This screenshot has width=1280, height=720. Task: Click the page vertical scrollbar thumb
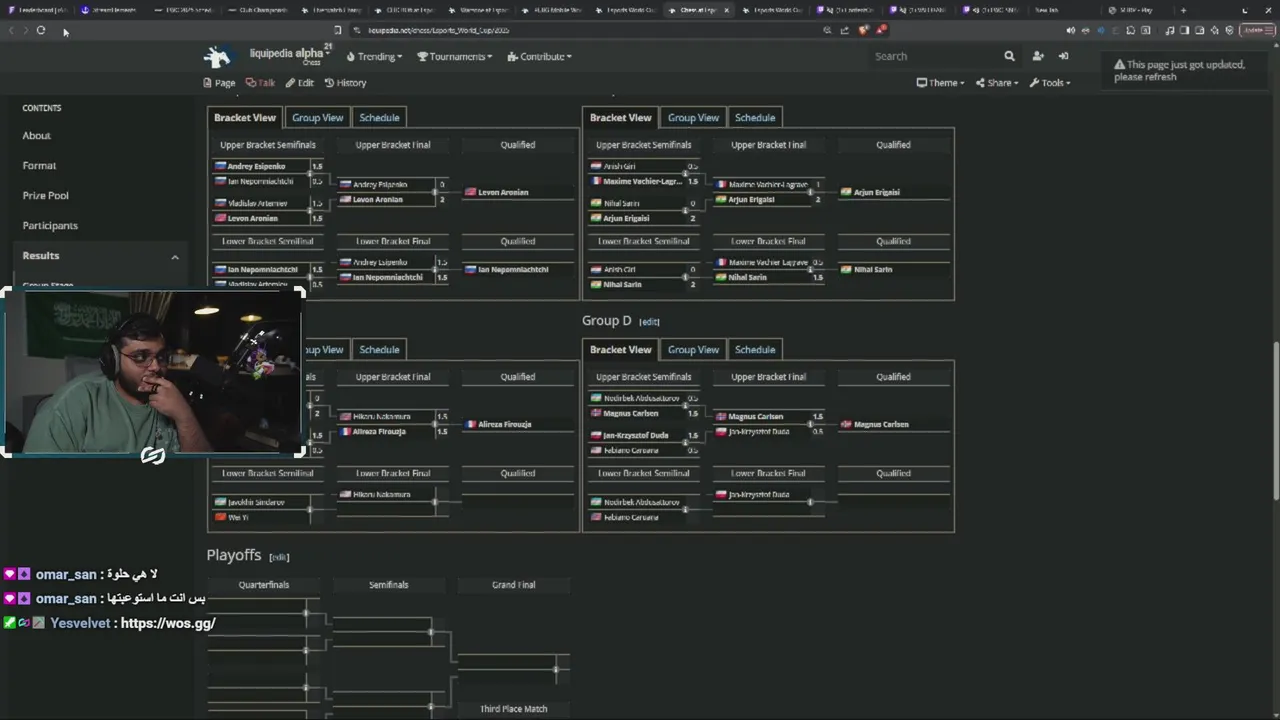pos(1275,420)
